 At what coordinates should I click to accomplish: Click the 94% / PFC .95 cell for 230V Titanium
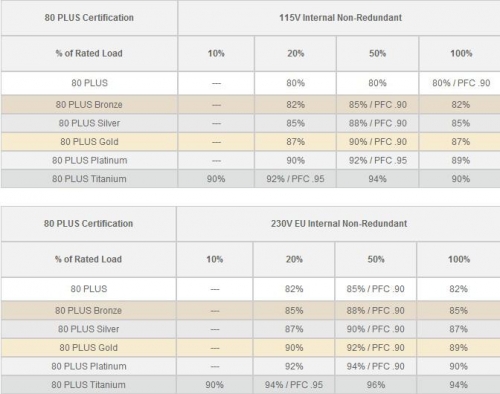[294, 385]
